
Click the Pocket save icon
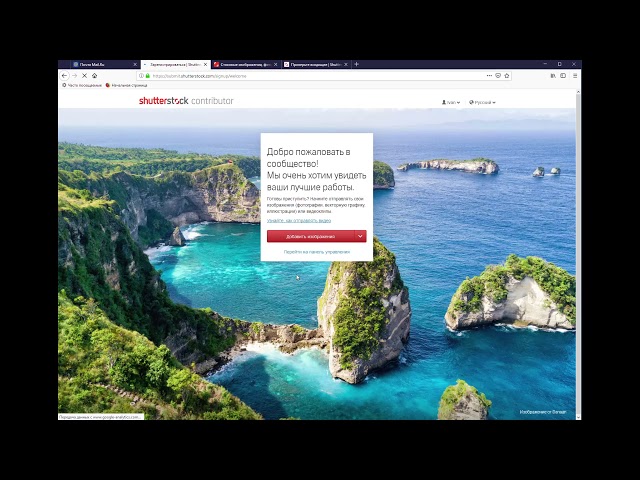[498, 76]
